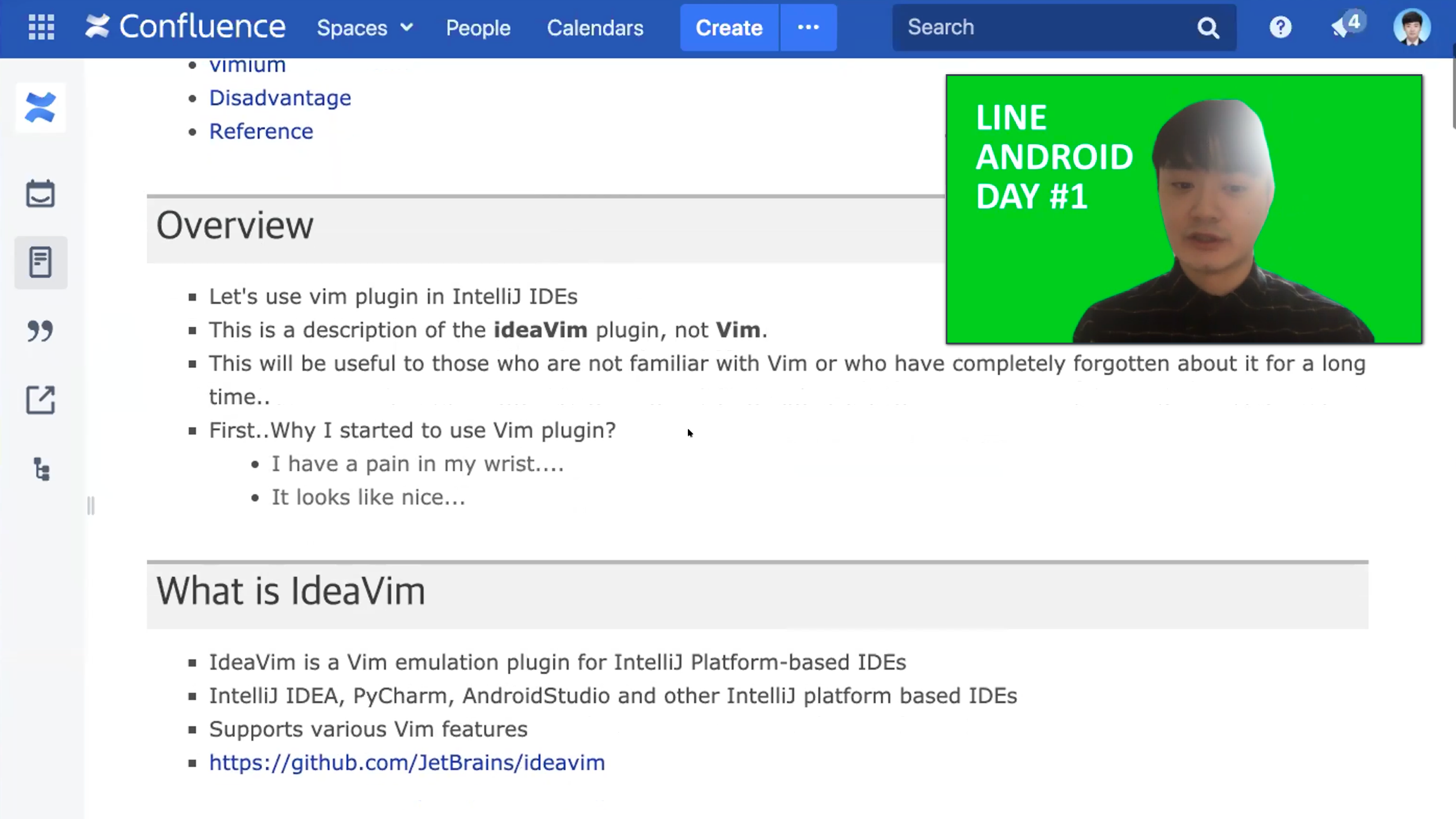Click the Confluence logo in header
This screenshot has height=819, width=1456.
[185, 27]
